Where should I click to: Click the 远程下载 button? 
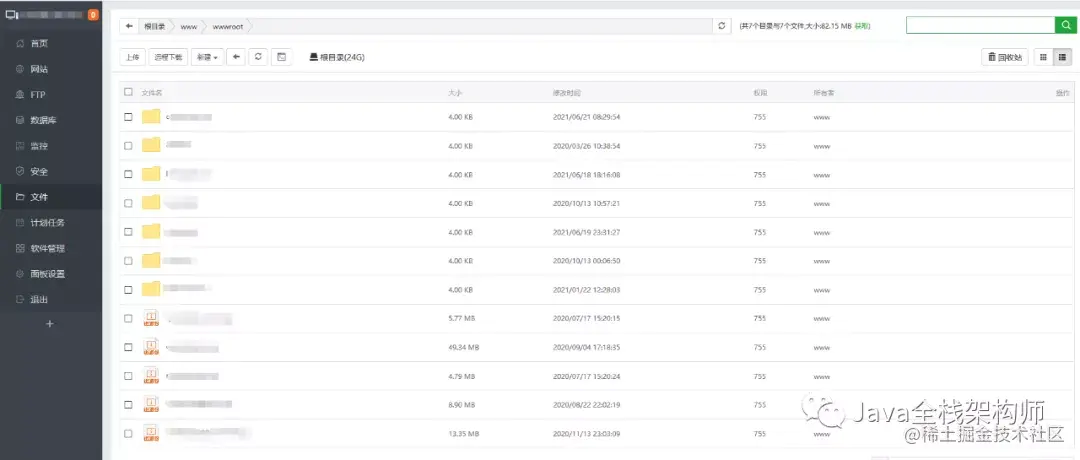(x=167, y=58)
